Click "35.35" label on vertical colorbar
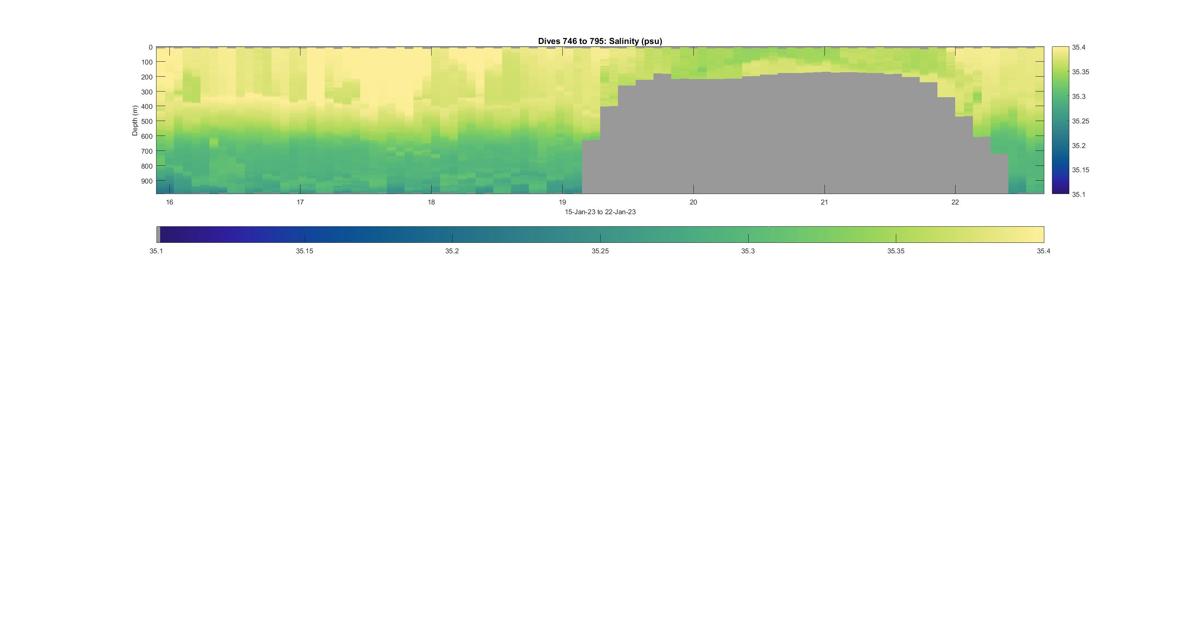1200x622 pixels. (x=1081, y=72)
